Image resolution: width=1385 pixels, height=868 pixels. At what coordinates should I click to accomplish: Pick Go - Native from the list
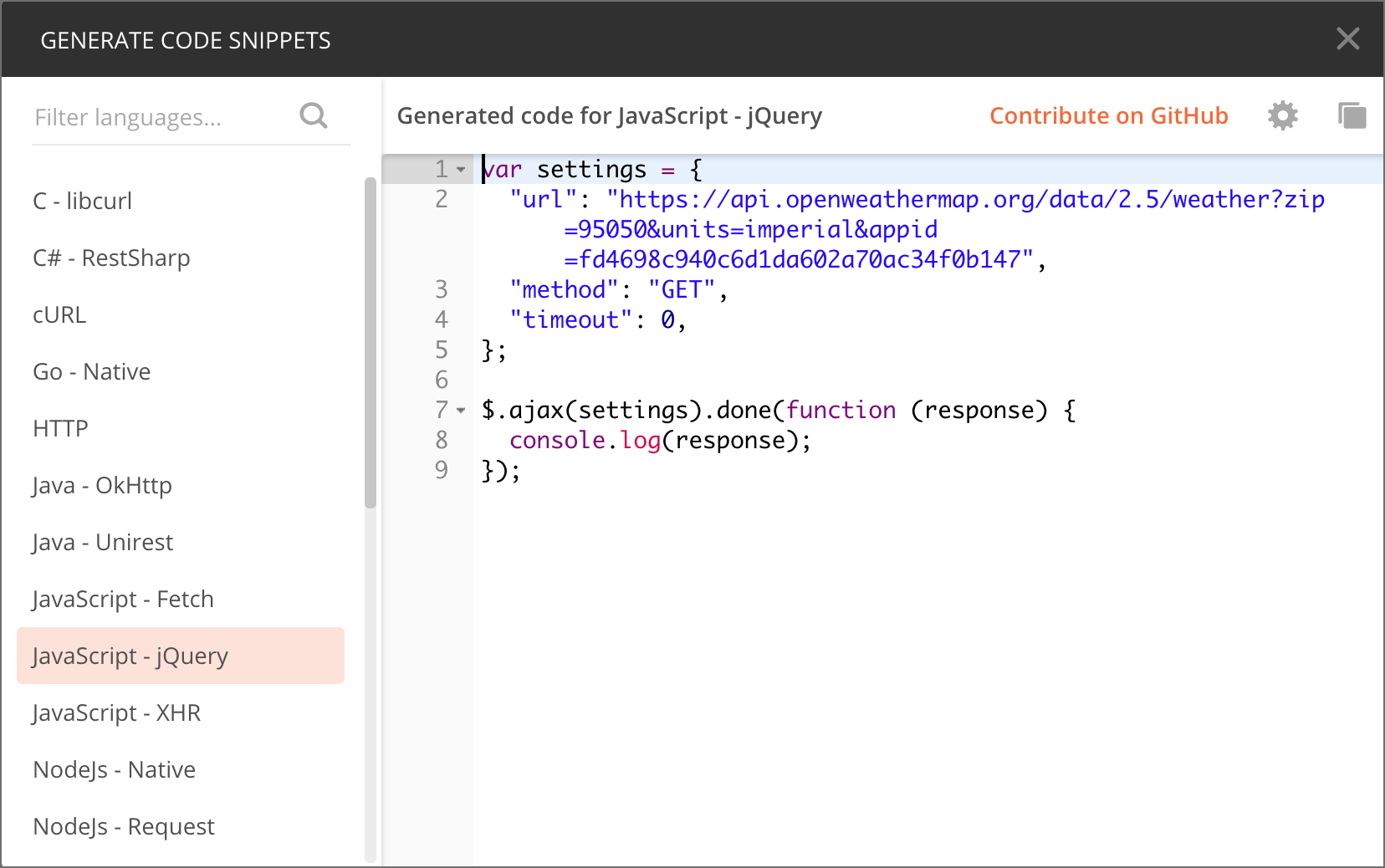91,371
